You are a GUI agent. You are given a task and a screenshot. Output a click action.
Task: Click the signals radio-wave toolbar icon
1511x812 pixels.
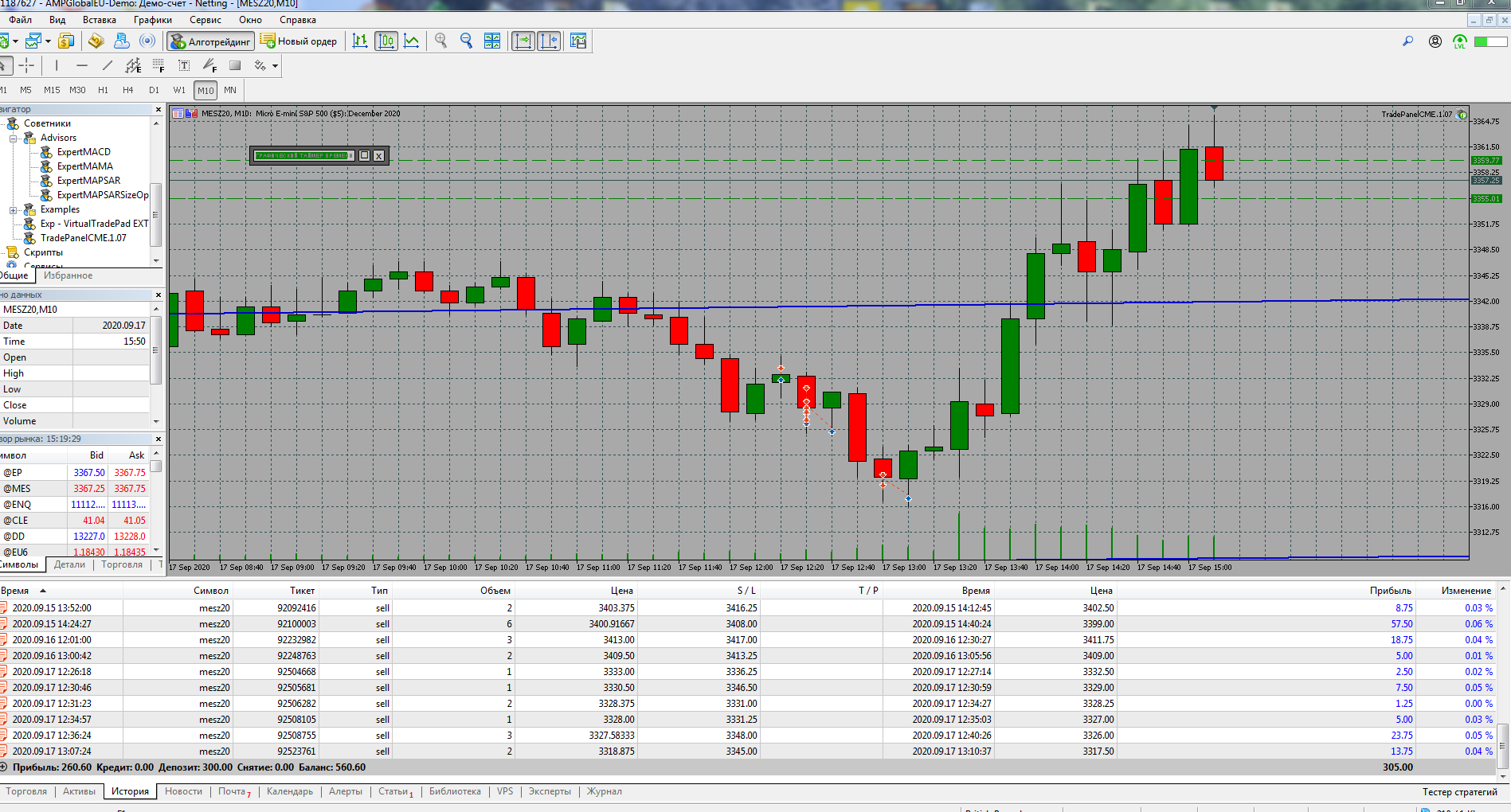(x=147, y=41)
